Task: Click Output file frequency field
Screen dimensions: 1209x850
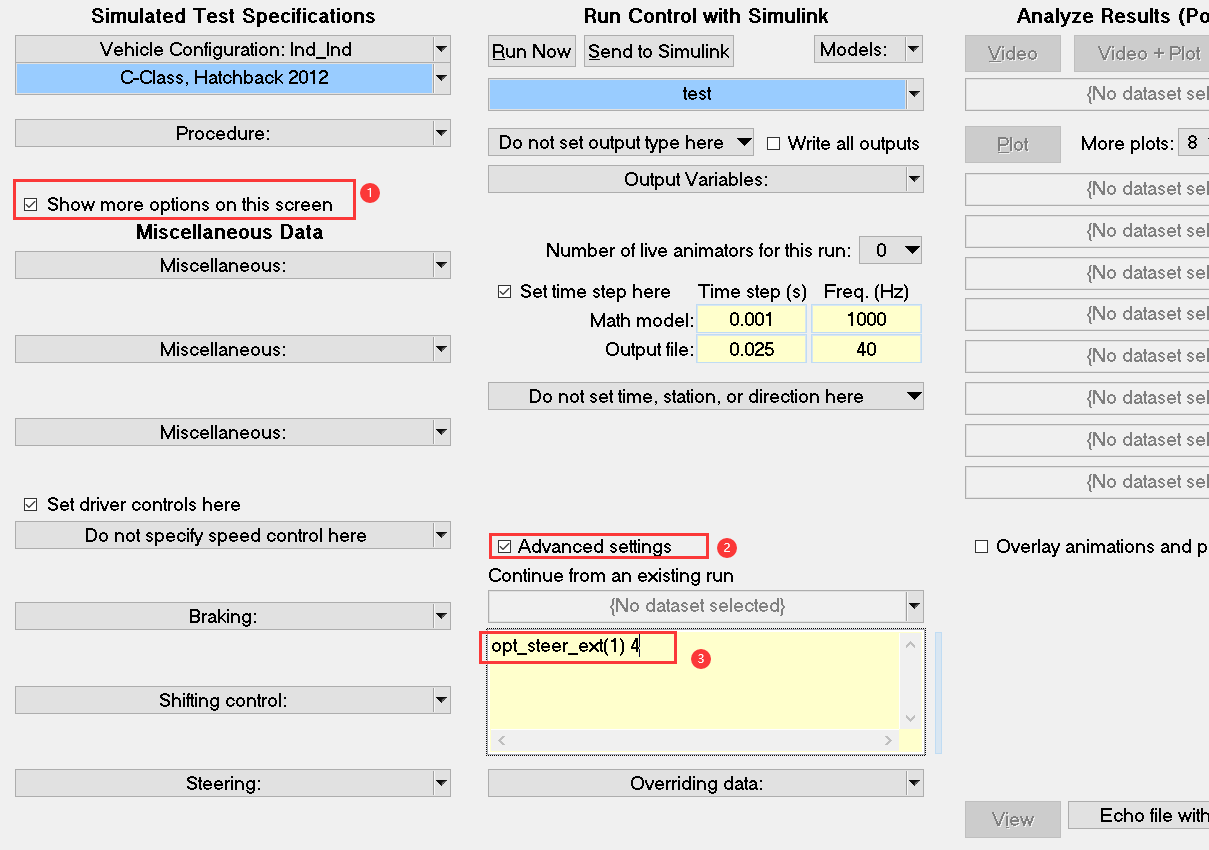Action: click(x=865, y=349)
